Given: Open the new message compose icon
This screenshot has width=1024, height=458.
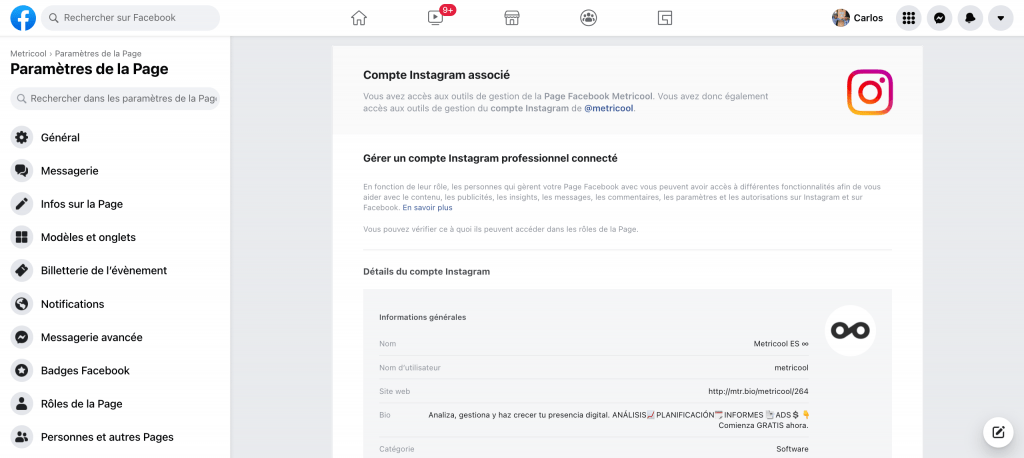Looking at the screenshot, I should click(998, 432).
